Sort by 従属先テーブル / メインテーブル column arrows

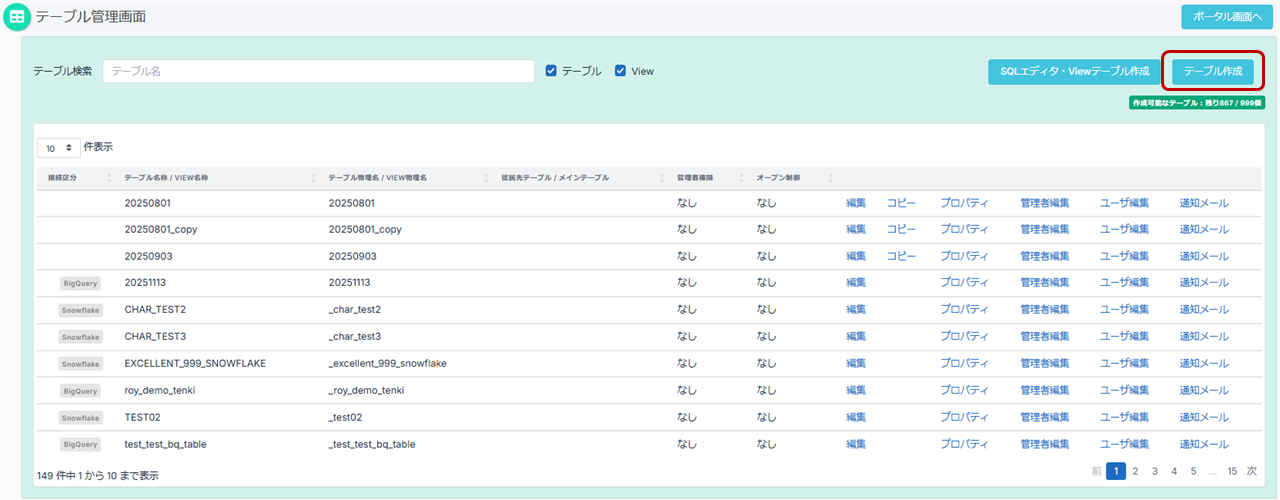tap(662, 178)
